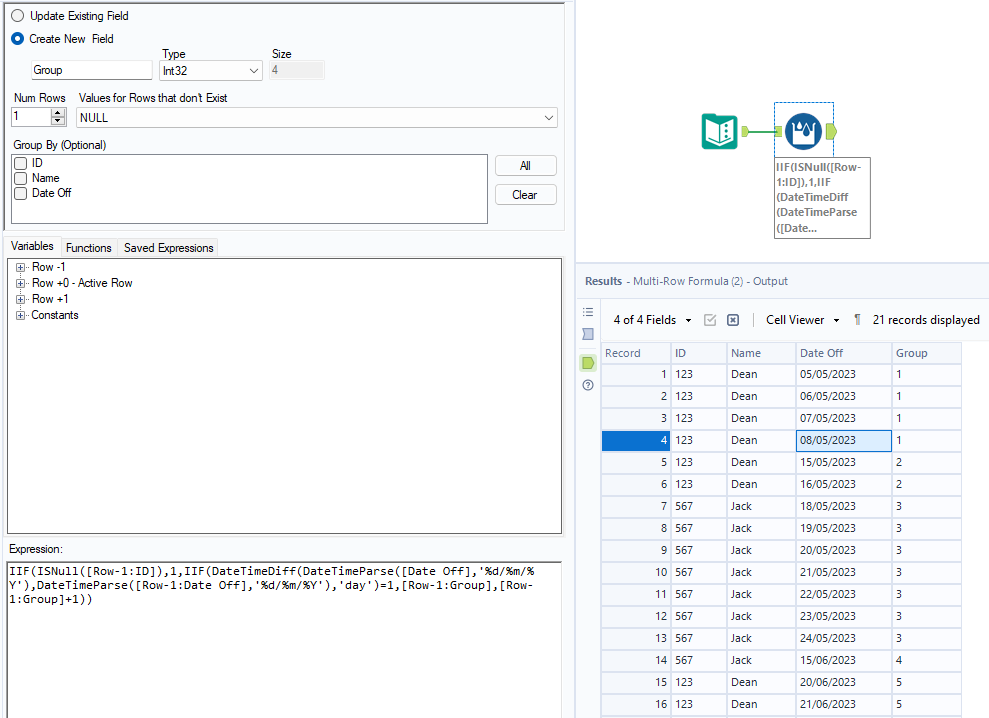This screenshot has height=718, width=989.
Task: Tick the Name group by checkbox
Action: coord(20,178)
